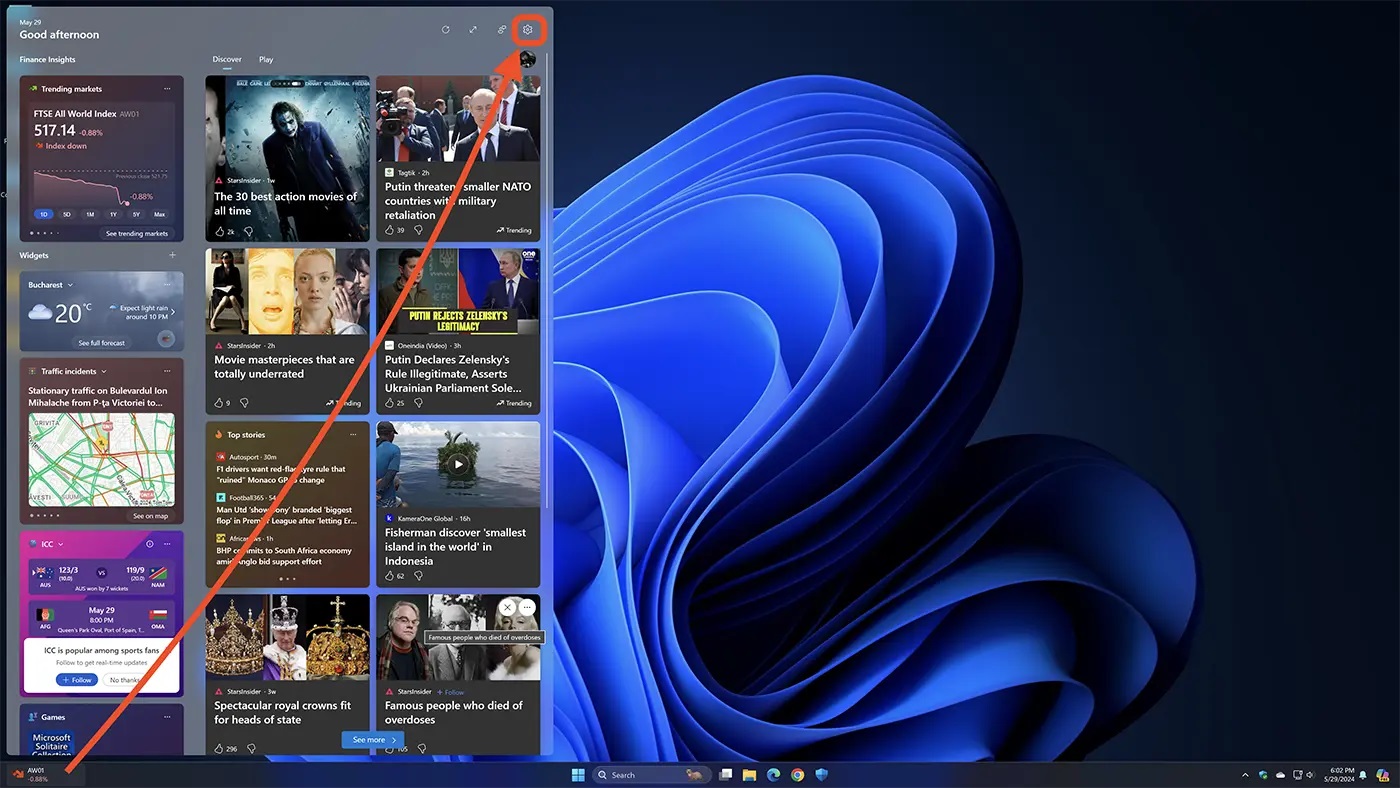
Task: Click the See more button
Action: 373,740
